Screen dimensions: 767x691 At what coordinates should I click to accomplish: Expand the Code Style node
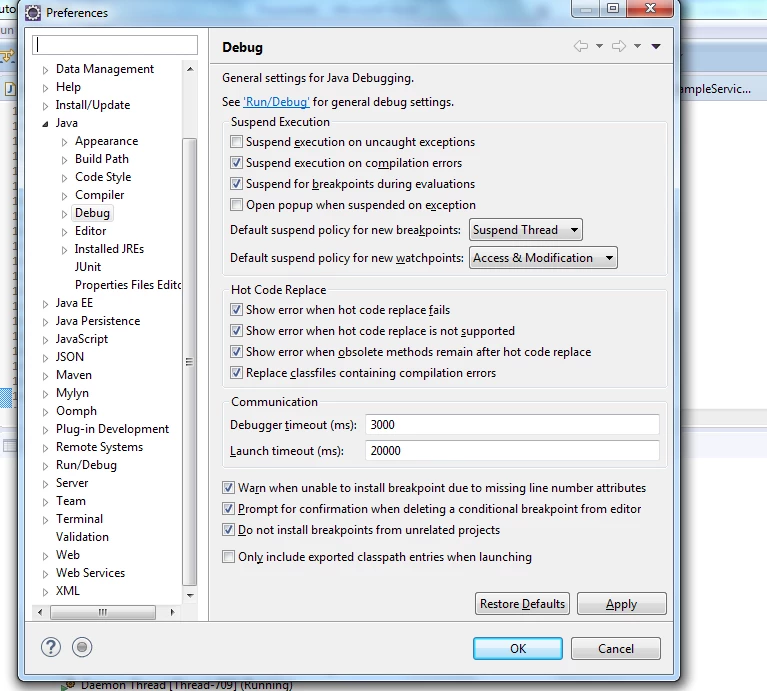pos(64,178)
